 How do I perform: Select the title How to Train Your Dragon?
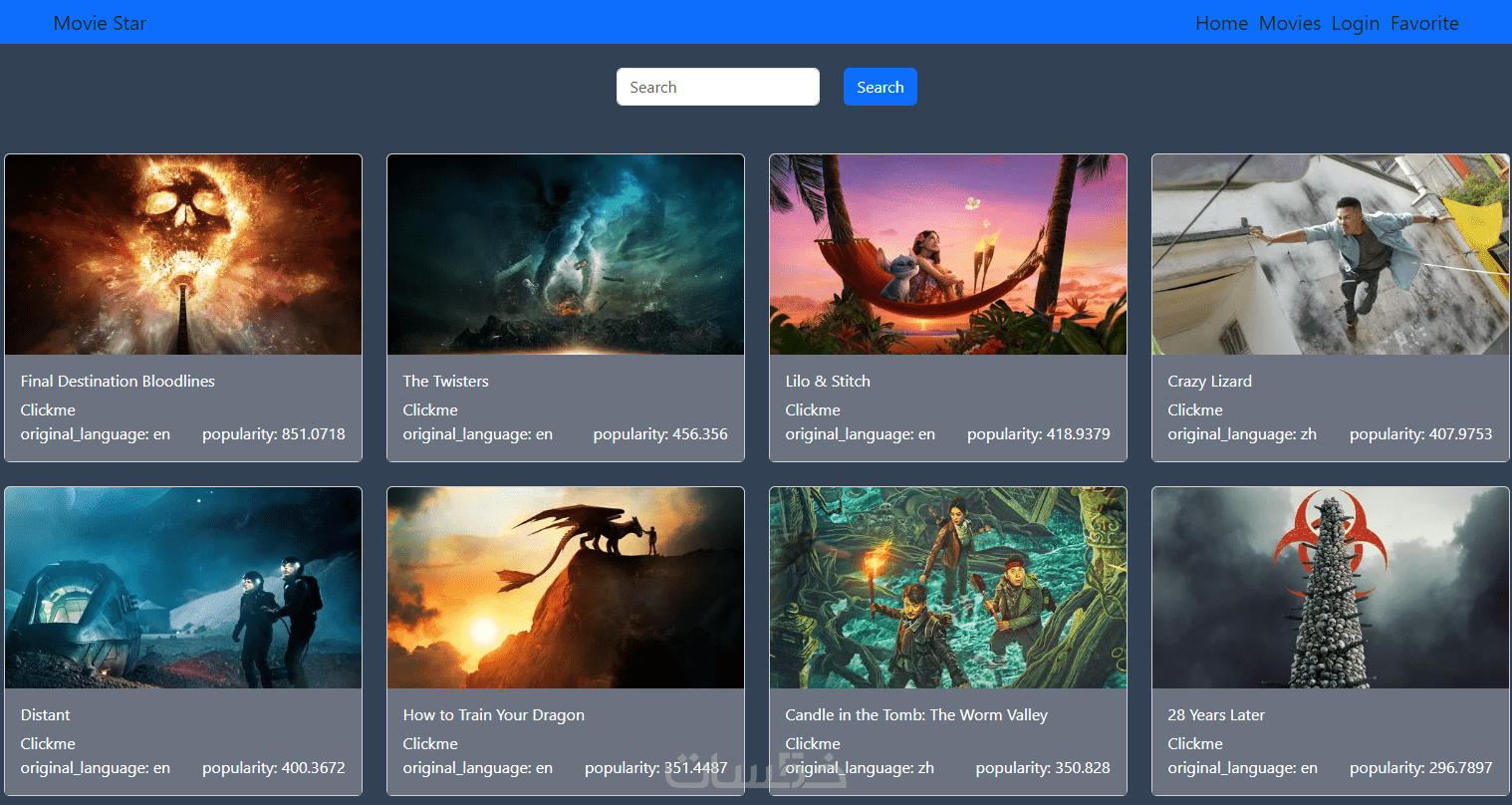pyautogui.click(x=494, y=714)
